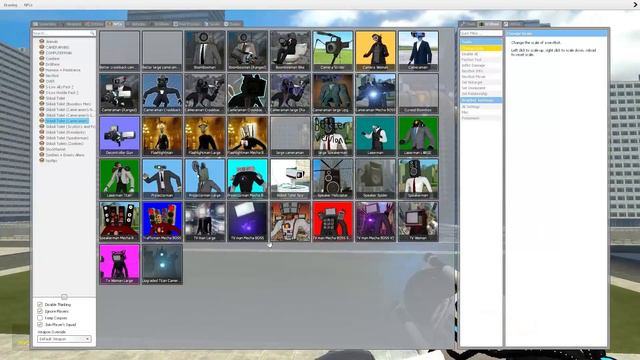
Task: Open the Weapon Override dropdown
Action: [x=64, y=339]
